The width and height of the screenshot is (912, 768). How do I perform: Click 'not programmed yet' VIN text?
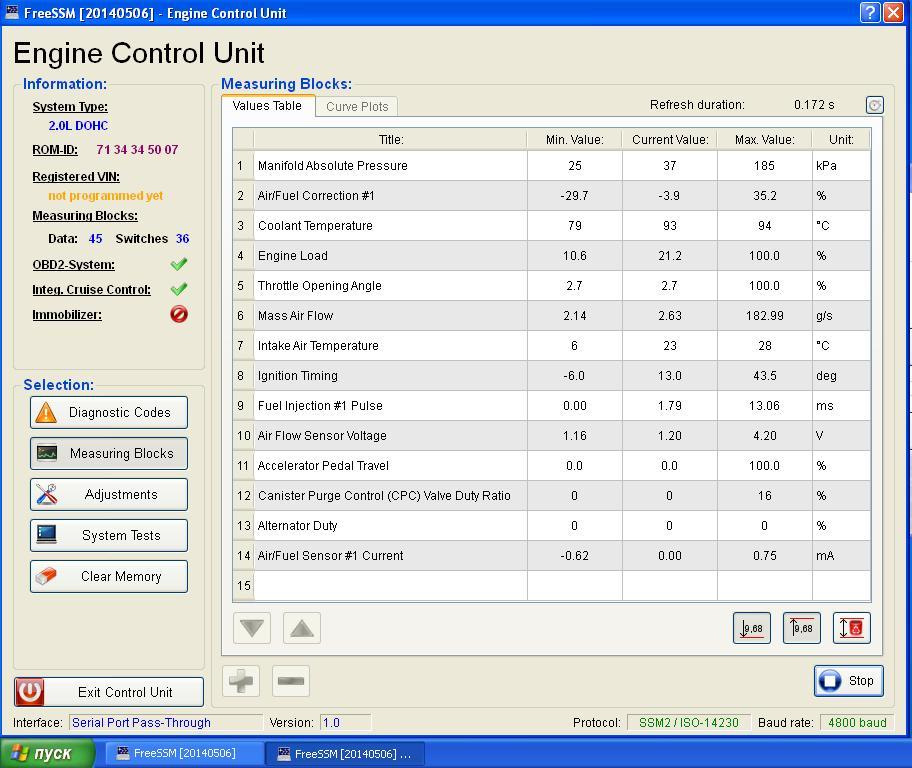tap(105, 195)
